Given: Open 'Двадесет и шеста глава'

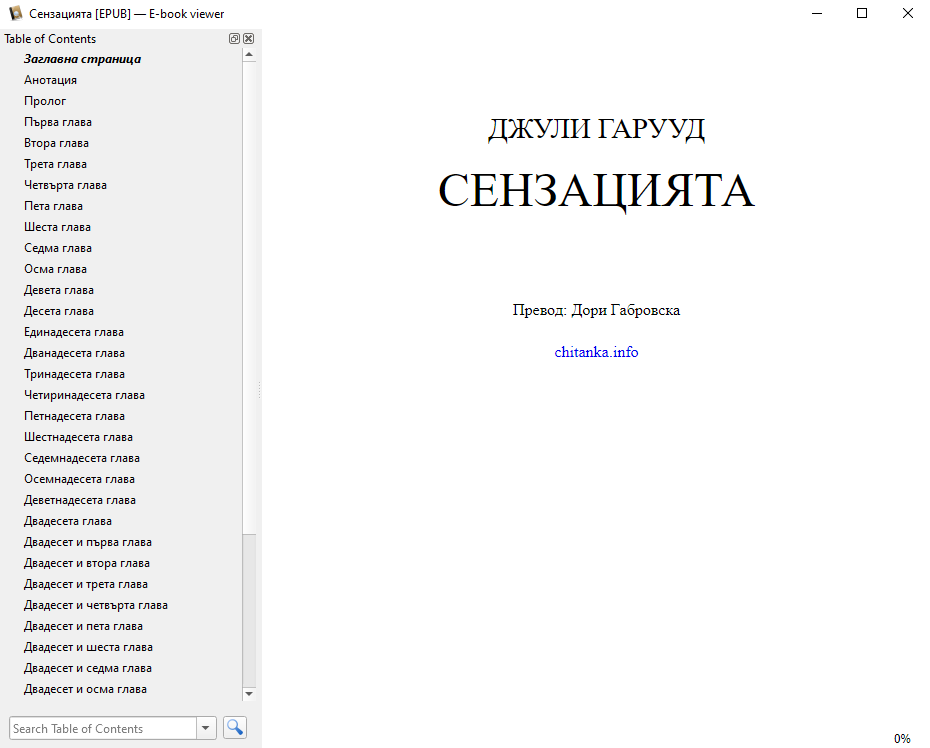Looking at the screenshot, I should tap(88, 647).
